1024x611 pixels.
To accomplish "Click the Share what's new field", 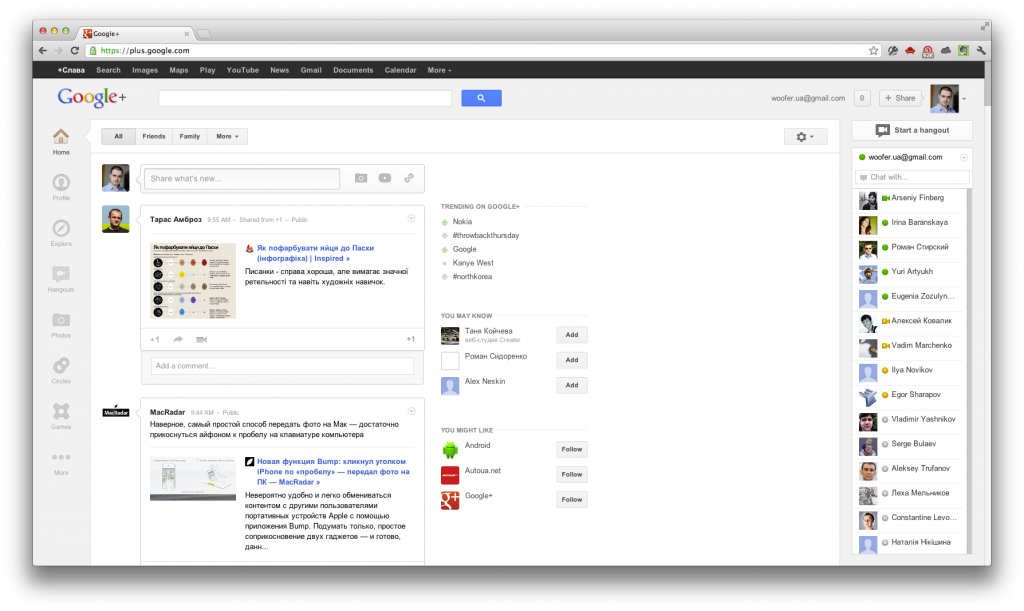I will tap(242, 178).
